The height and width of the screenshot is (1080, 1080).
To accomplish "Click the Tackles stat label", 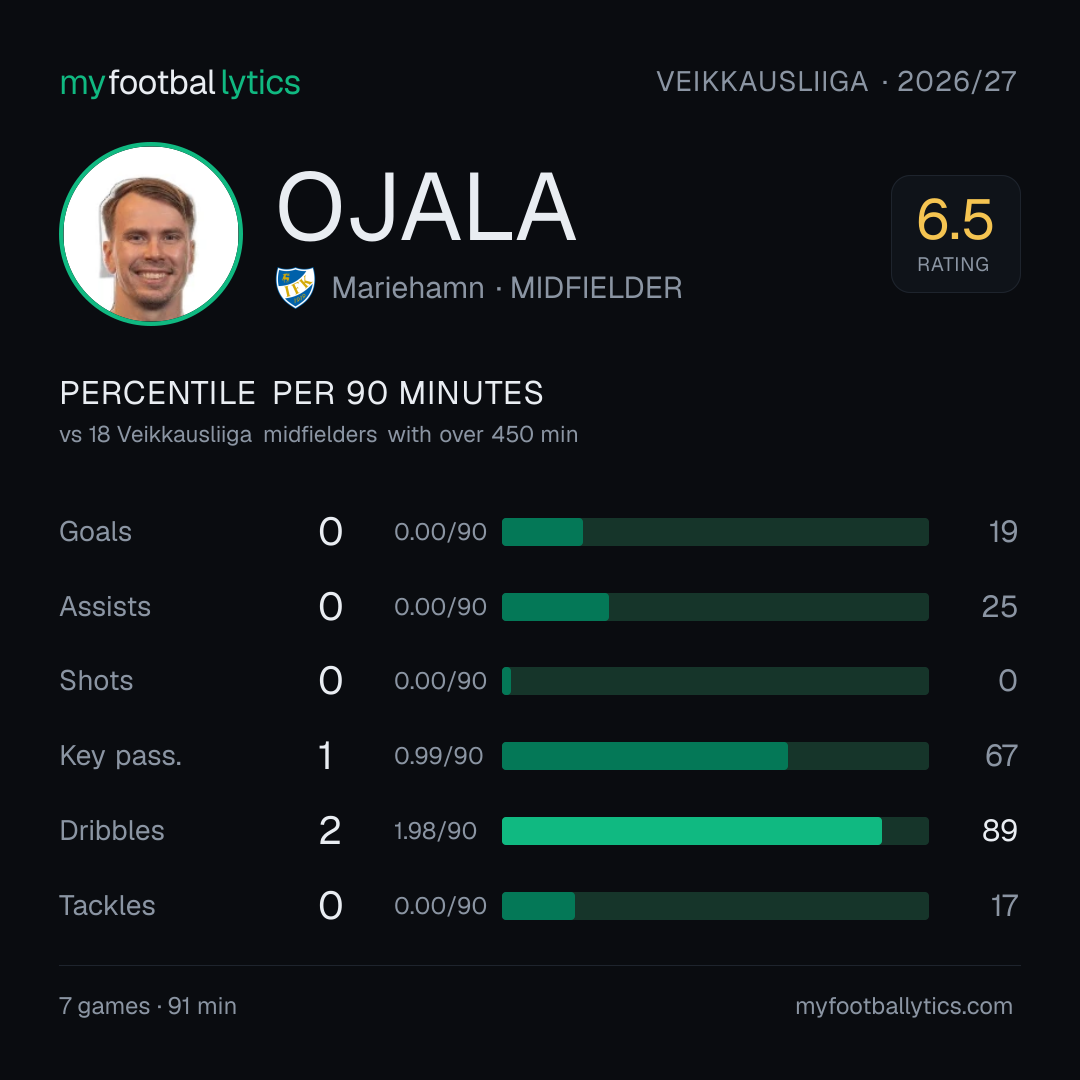I will [x=107, y=906].
